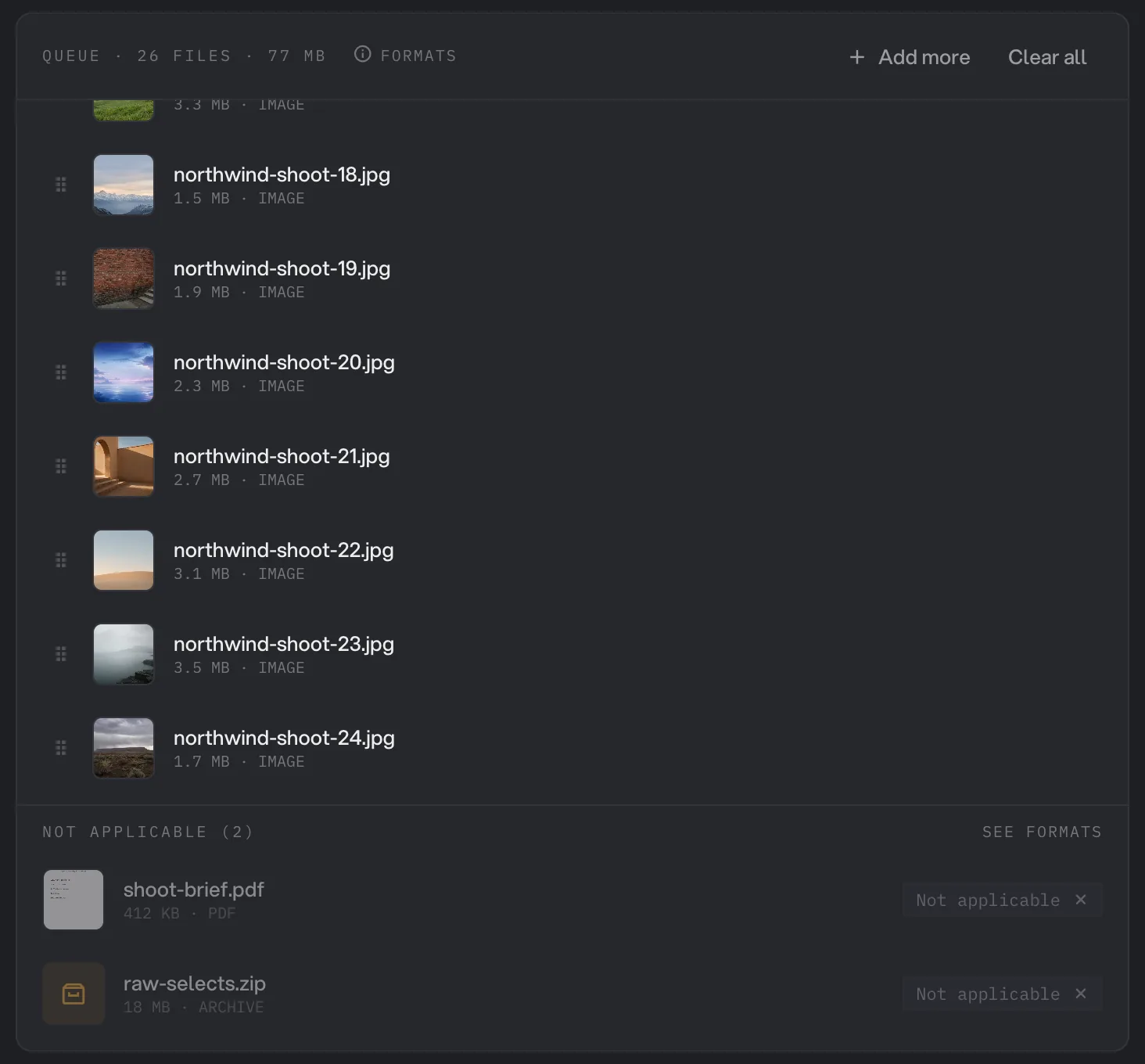Select file name northwind-shoot-23.jpg

pyautogui.click(x=284, y=644)
